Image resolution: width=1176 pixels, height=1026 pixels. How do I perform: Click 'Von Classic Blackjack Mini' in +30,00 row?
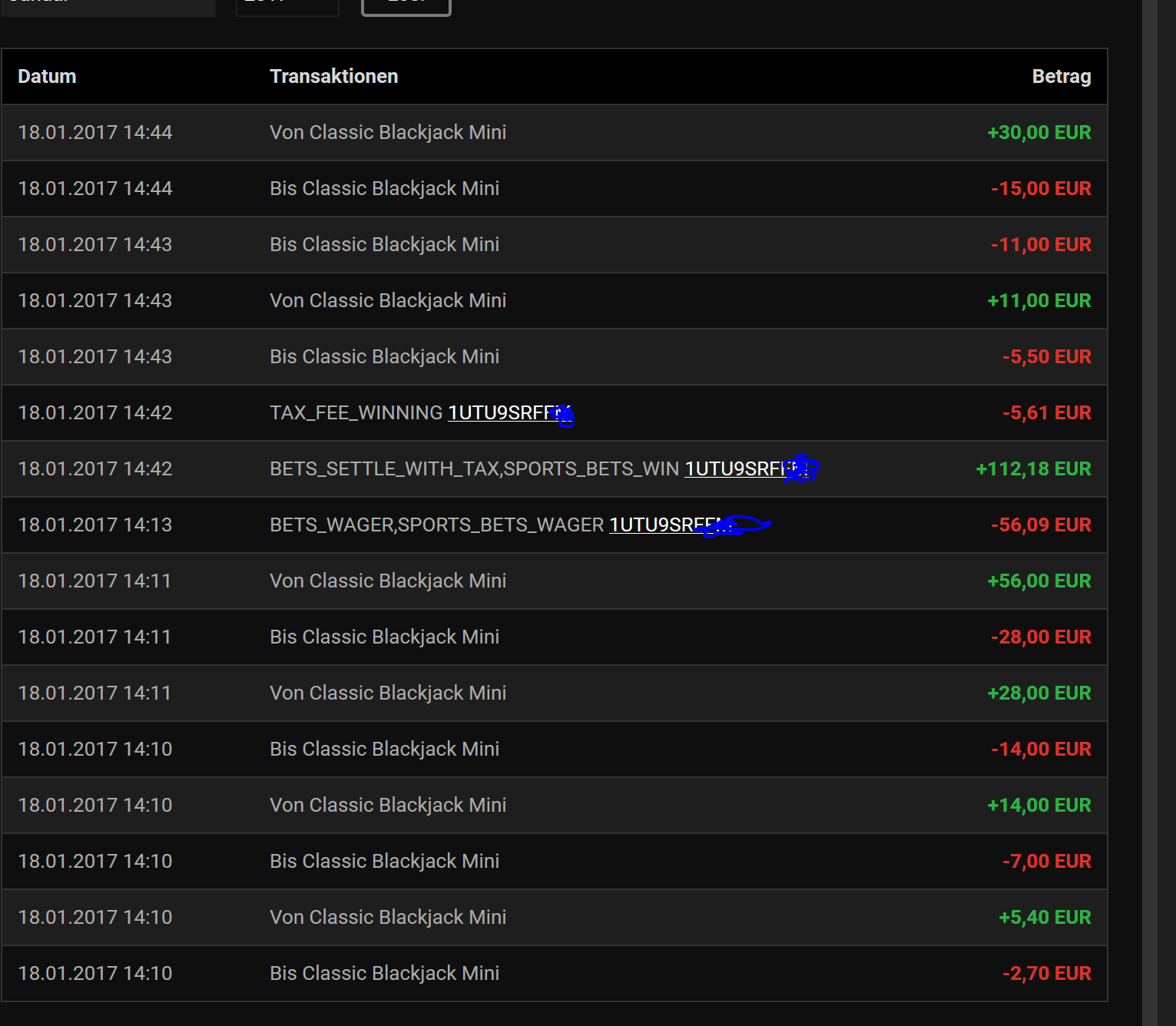pyautogui.click(x=388, y=132)
